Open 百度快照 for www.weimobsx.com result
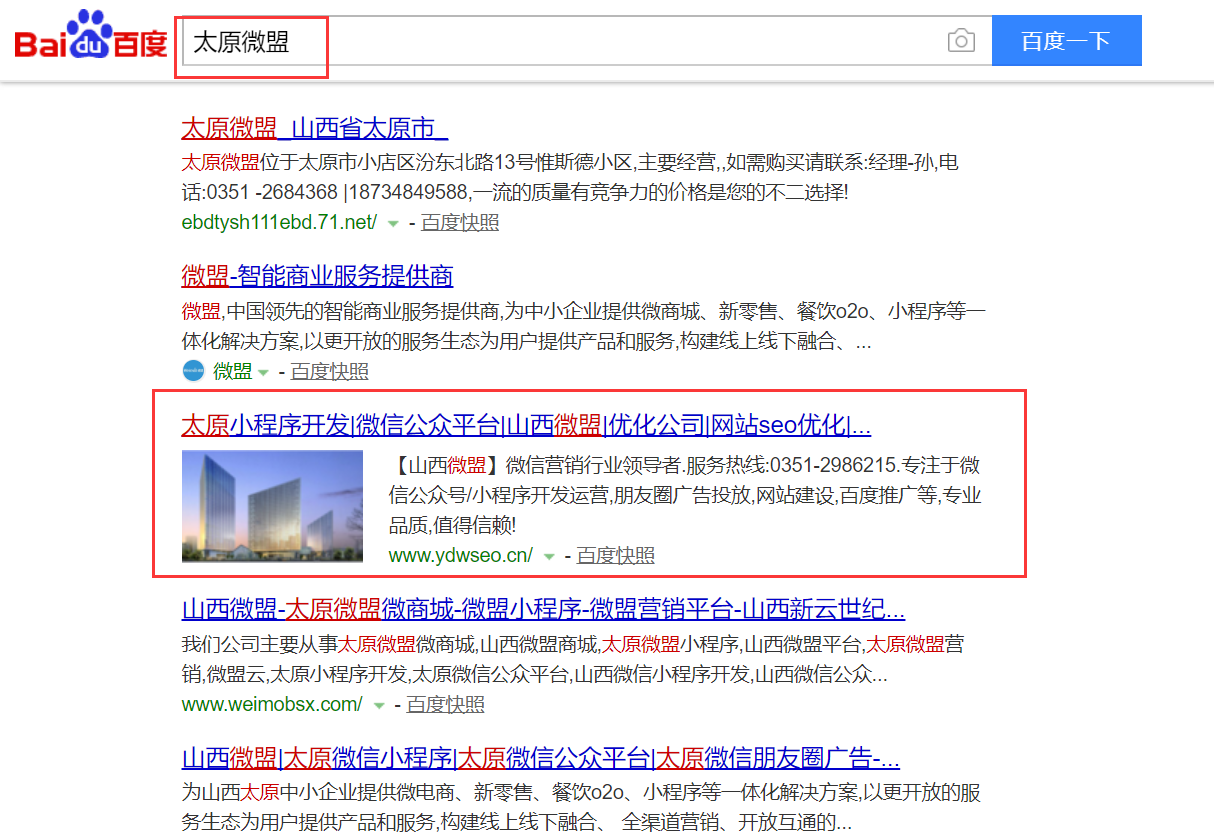This screenshot has width=1214, height=833. click(446, 704)
